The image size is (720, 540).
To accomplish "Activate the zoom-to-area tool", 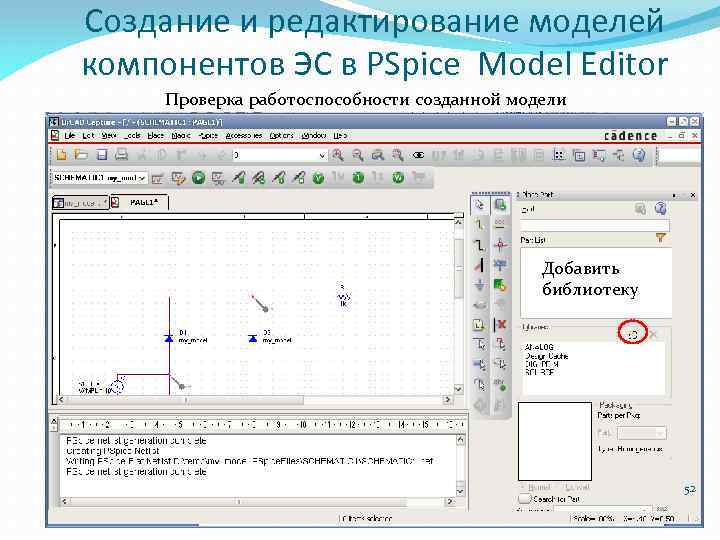I will tap(377, 155).
